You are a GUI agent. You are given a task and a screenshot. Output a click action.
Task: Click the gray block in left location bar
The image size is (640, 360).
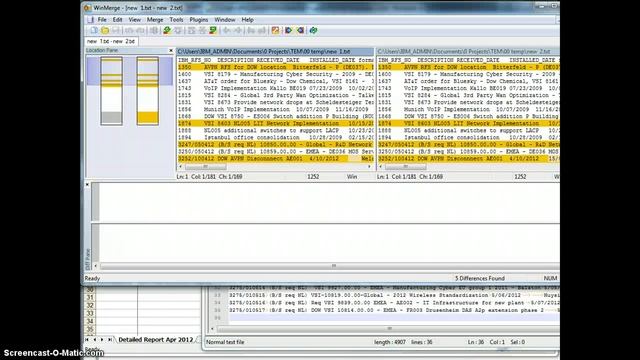[111, 118]
